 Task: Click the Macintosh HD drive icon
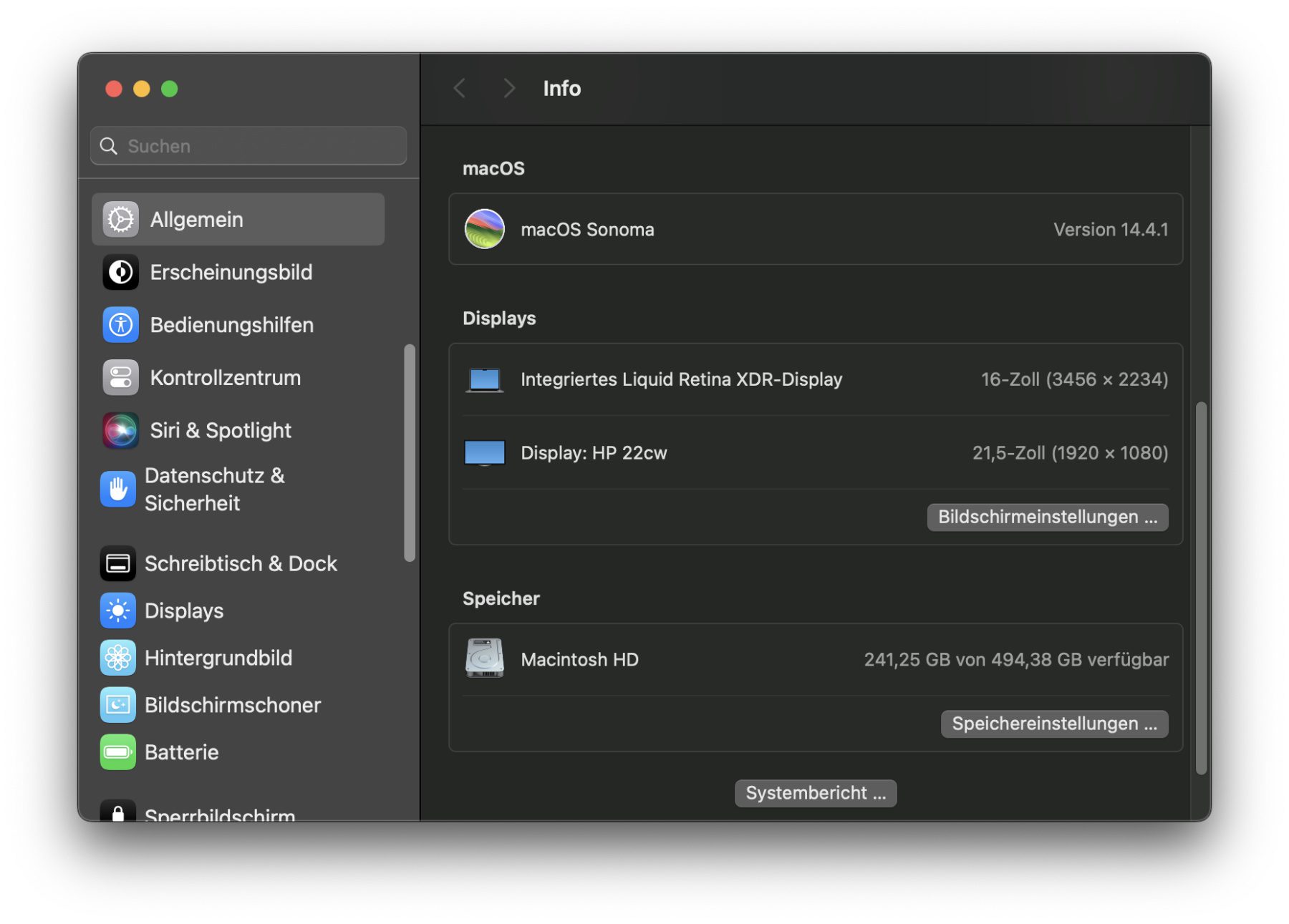point(485,658)
